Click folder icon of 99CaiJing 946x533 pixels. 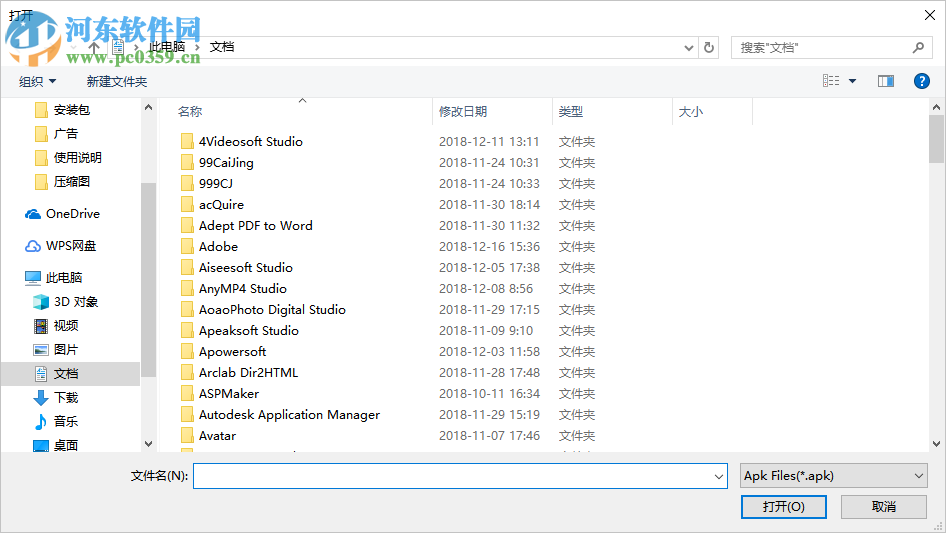click(x=187, y=162)
